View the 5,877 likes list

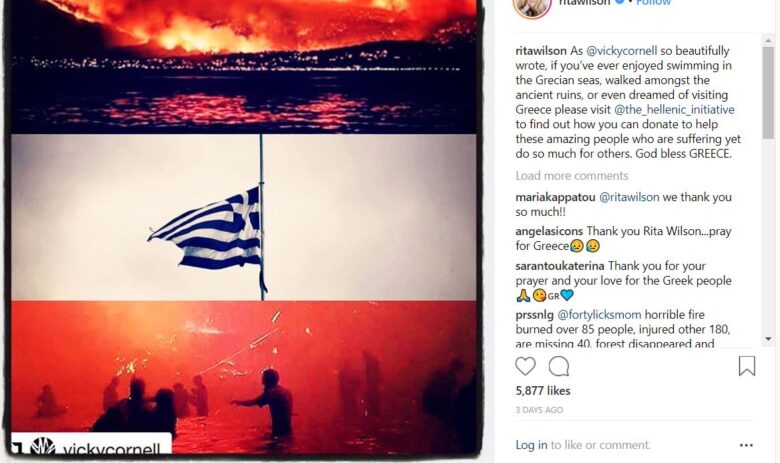click(543, 391)
